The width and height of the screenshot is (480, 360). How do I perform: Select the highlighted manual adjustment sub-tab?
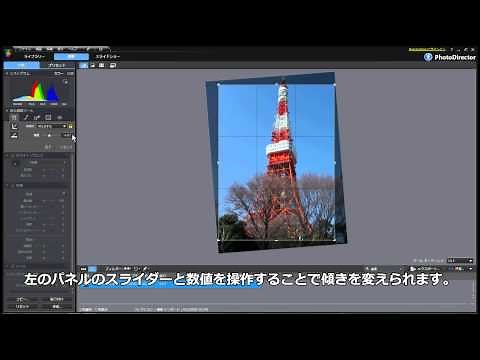(22, 66)
